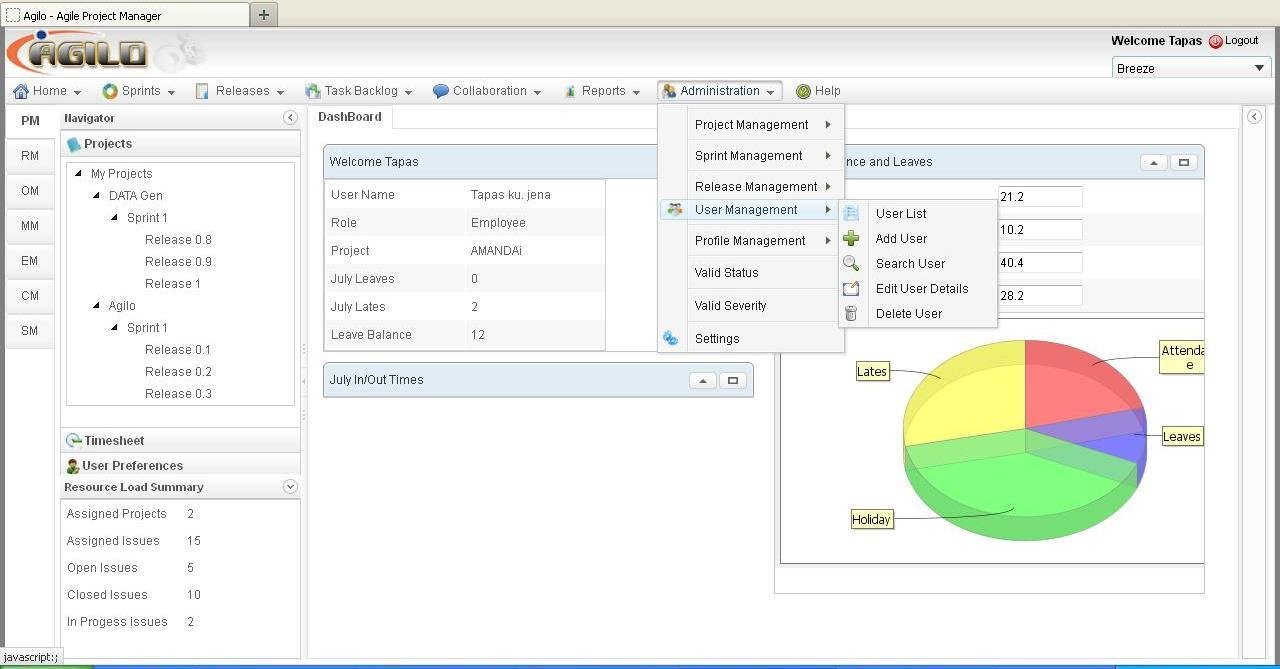Viewport: 1280px width, 669px height.
Task: Collapse the July In/Out Times panel
Action: 703,380
